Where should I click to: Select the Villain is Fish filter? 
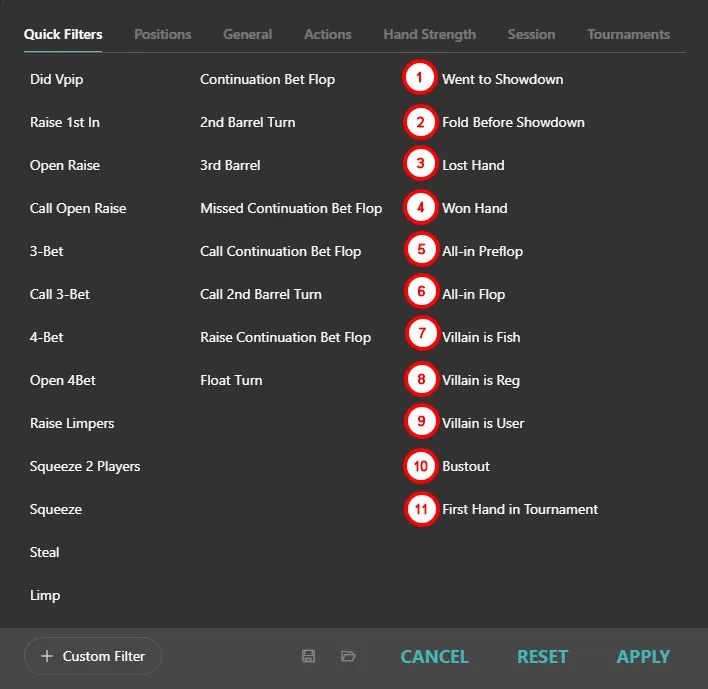click(481, 337)
